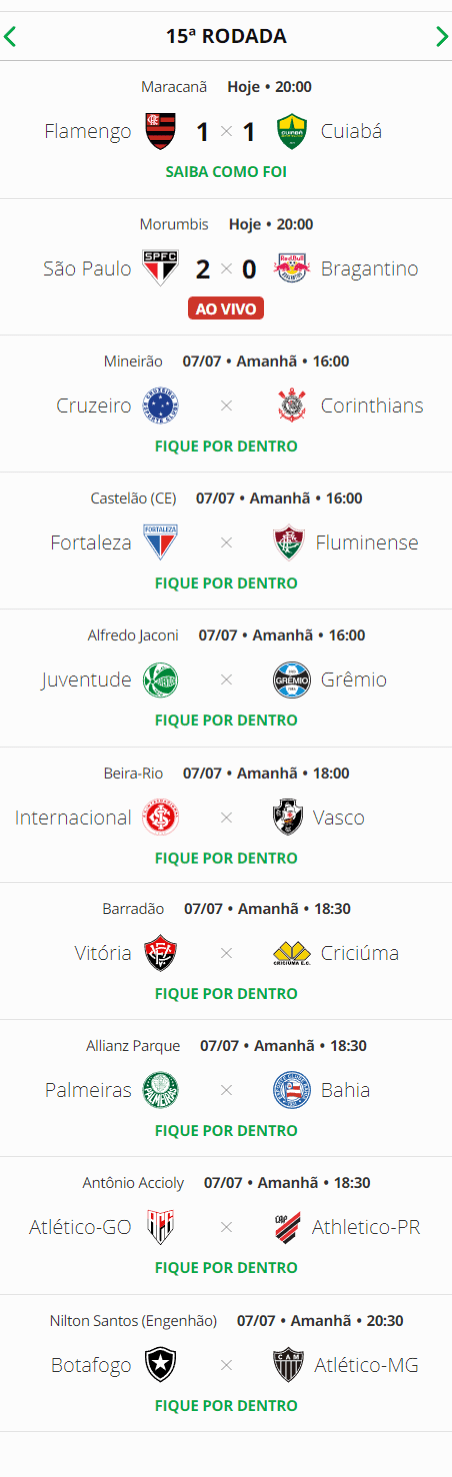Click the Cruzeiro blue crest
Image resolution: width=452 pixels, height=1477 pixels.
coord(161,405)
